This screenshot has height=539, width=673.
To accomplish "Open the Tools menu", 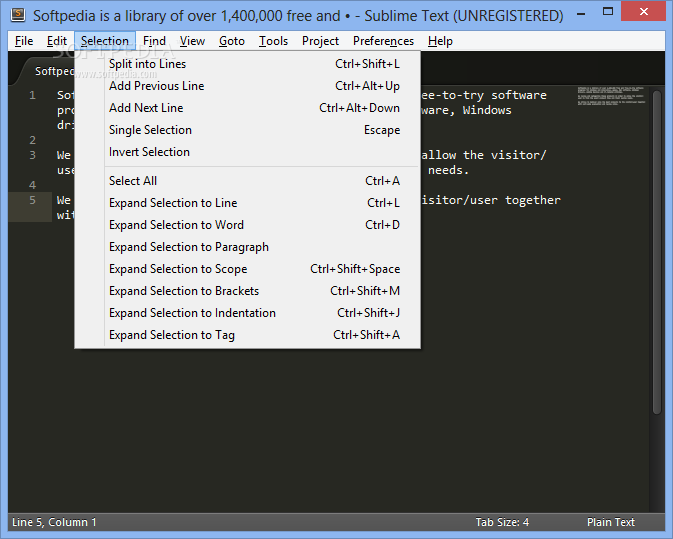I will [273, 41].
